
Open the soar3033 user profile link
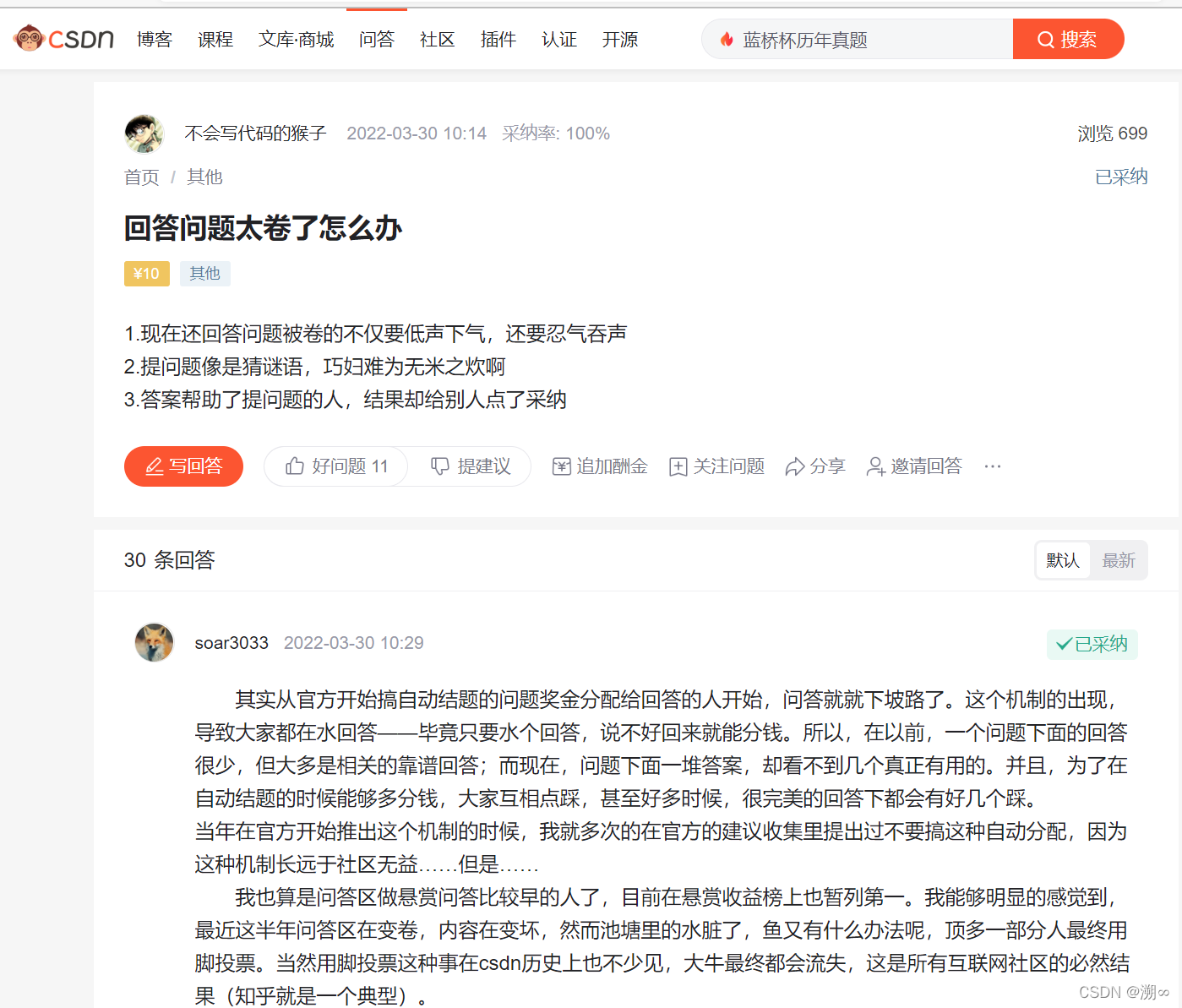(231, 642)
